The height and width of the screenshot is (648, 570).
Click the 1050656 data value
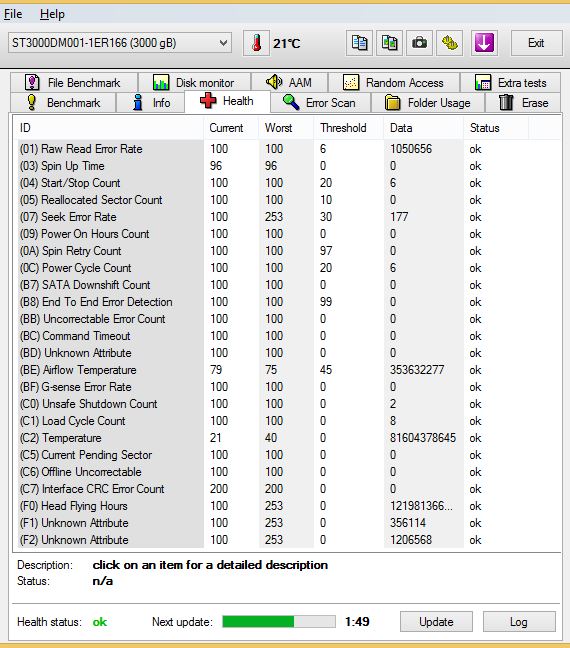(x=411, y=149)
